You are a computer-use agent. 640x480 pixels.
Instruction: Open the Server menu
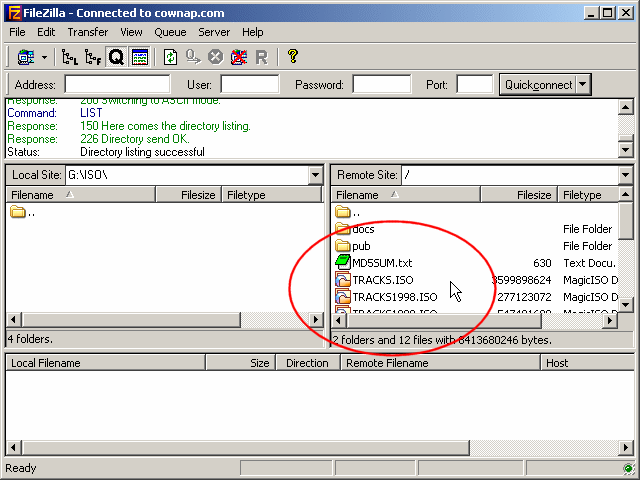213,32
